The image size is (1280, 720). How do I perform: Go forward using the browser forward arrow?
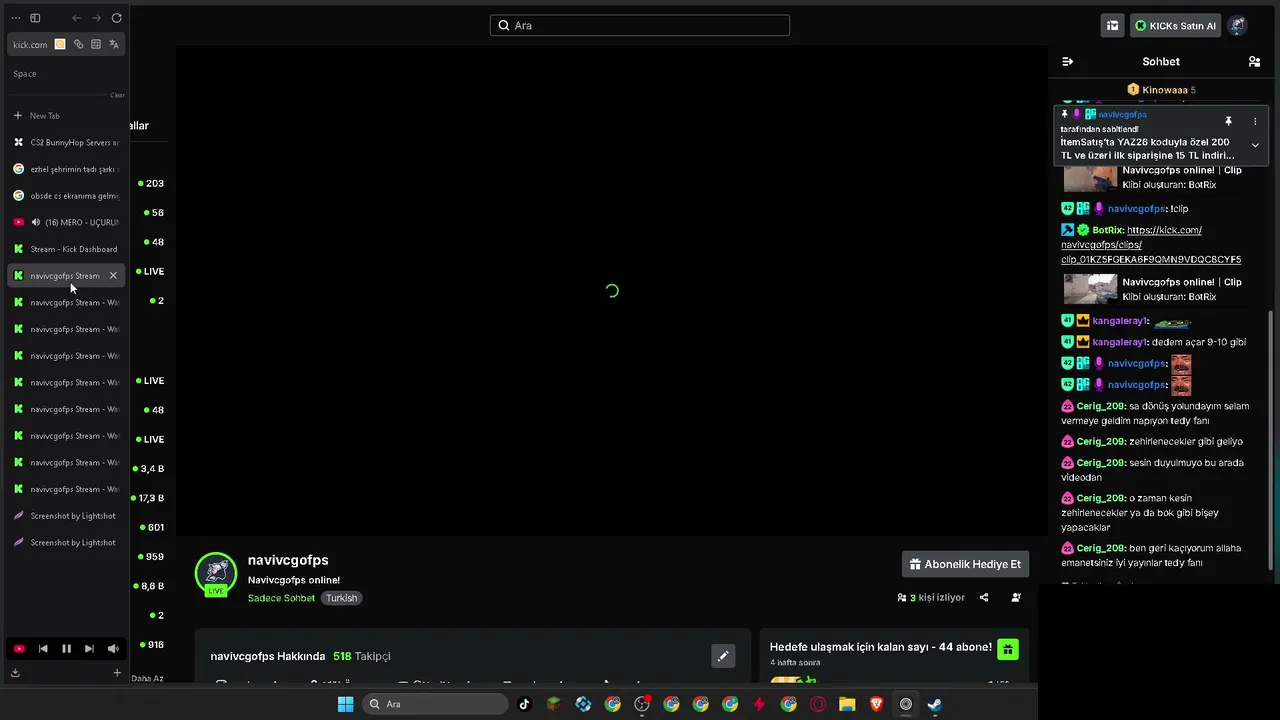[96, 18]
